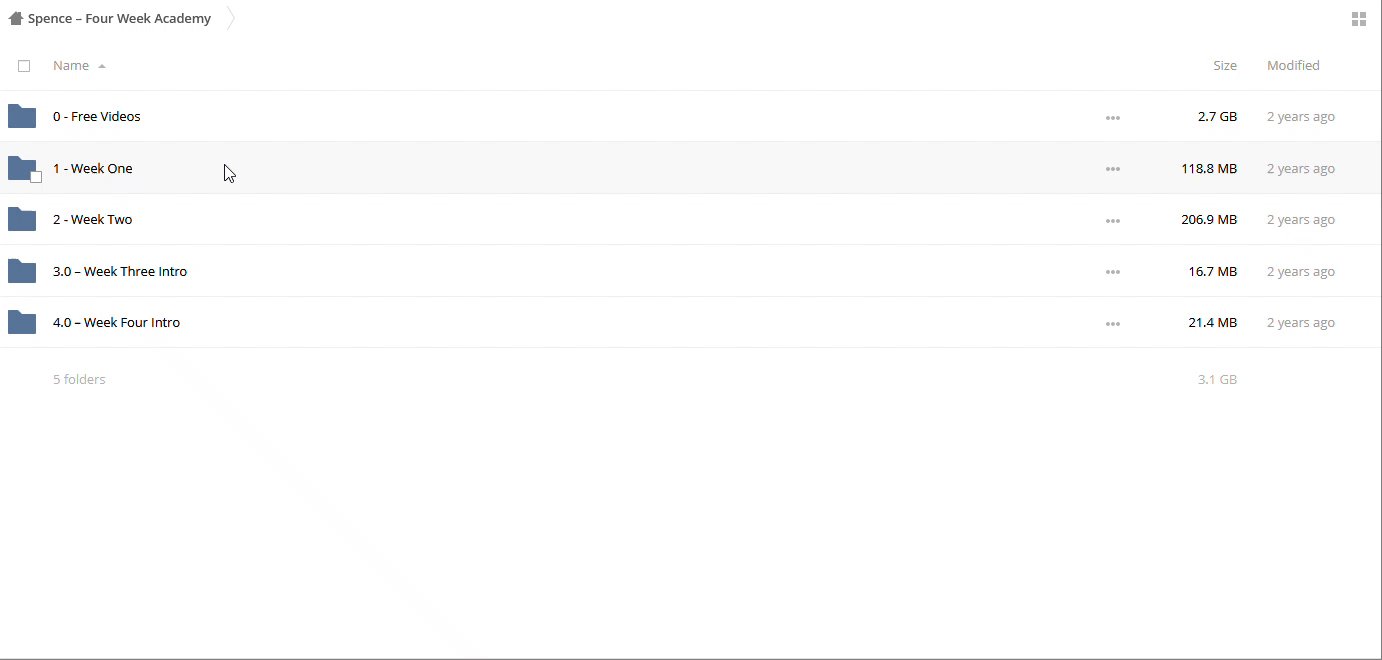Click the 3.0 – Week Three Intro folder icon
The height and width of the screenshot is (660, 1382).
point(22,272)
